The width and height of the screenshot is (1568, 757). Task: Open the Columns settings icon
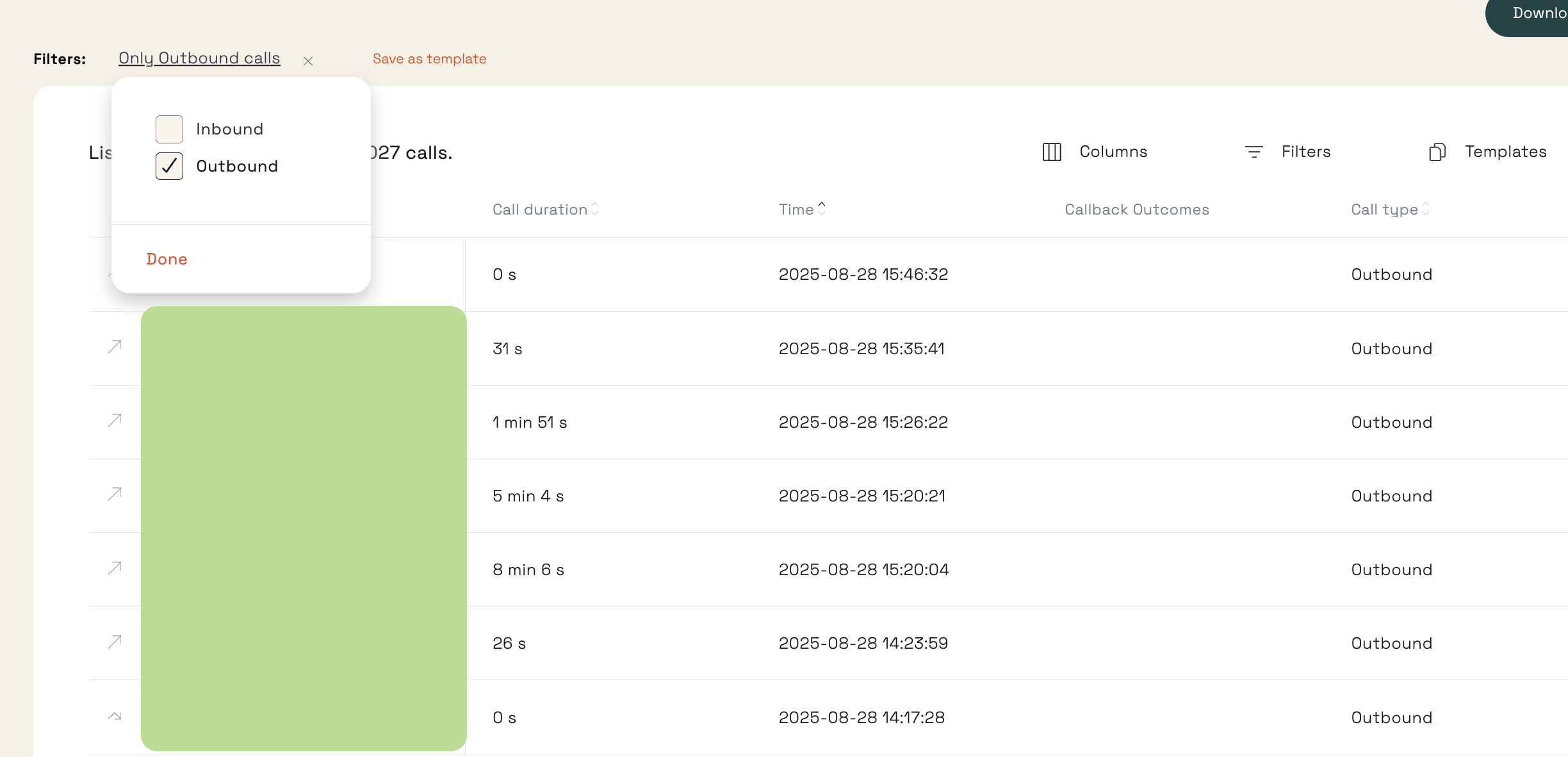pyautogui.click(x=1052, y=152)
